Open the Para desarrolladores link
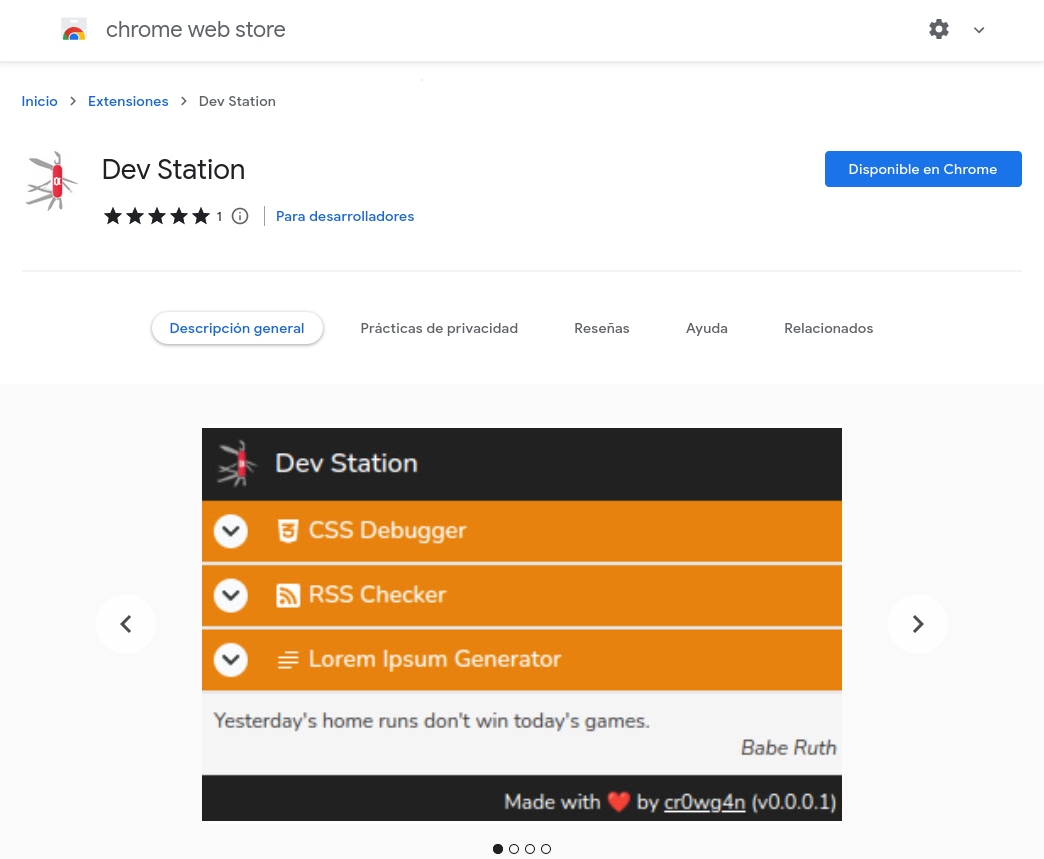 345,216
